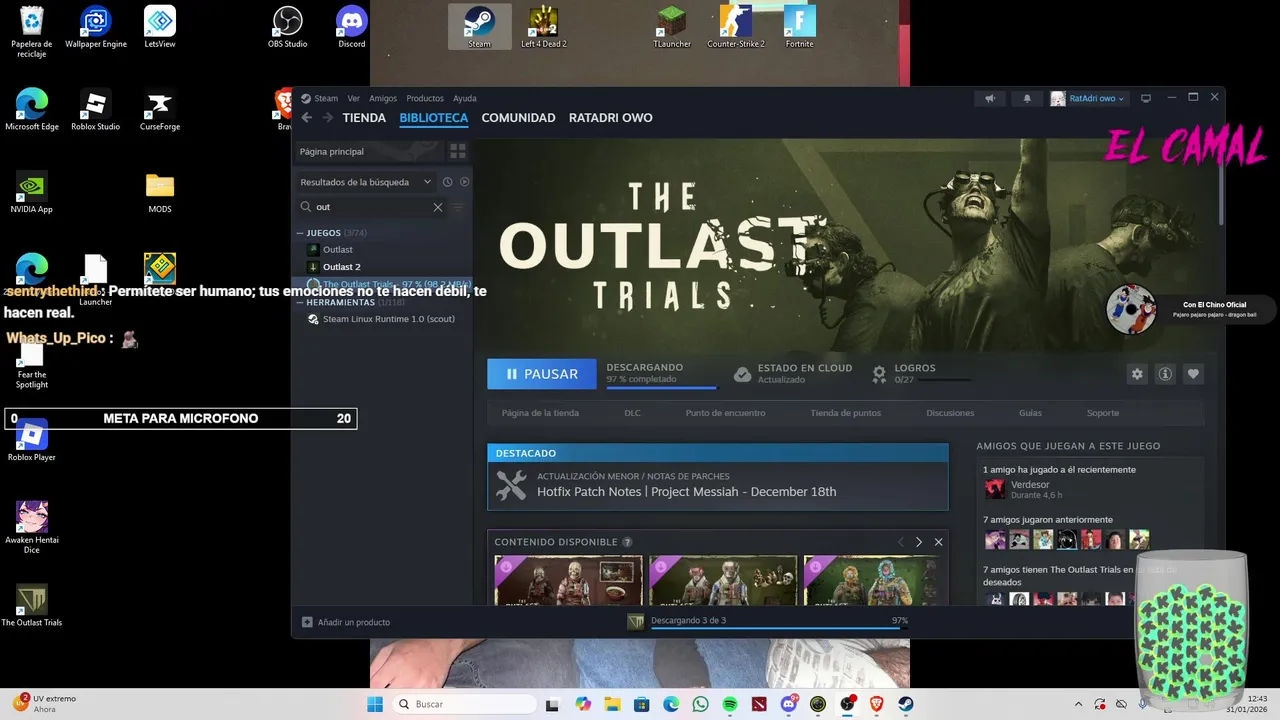Add Outlast Trials to favorites heart

point(1193,374)
